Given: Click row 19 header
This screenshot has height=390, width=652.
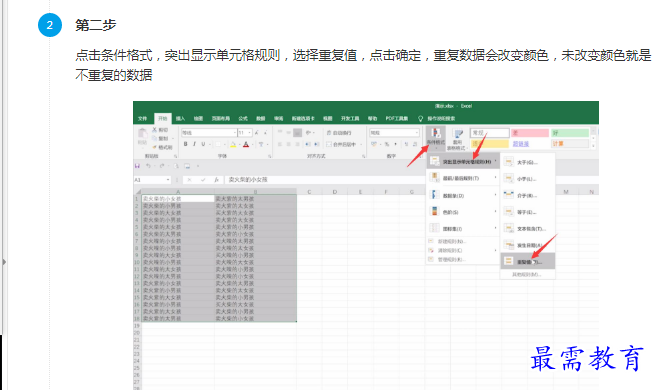Looking at the screenshot, I should pos(137,326).
